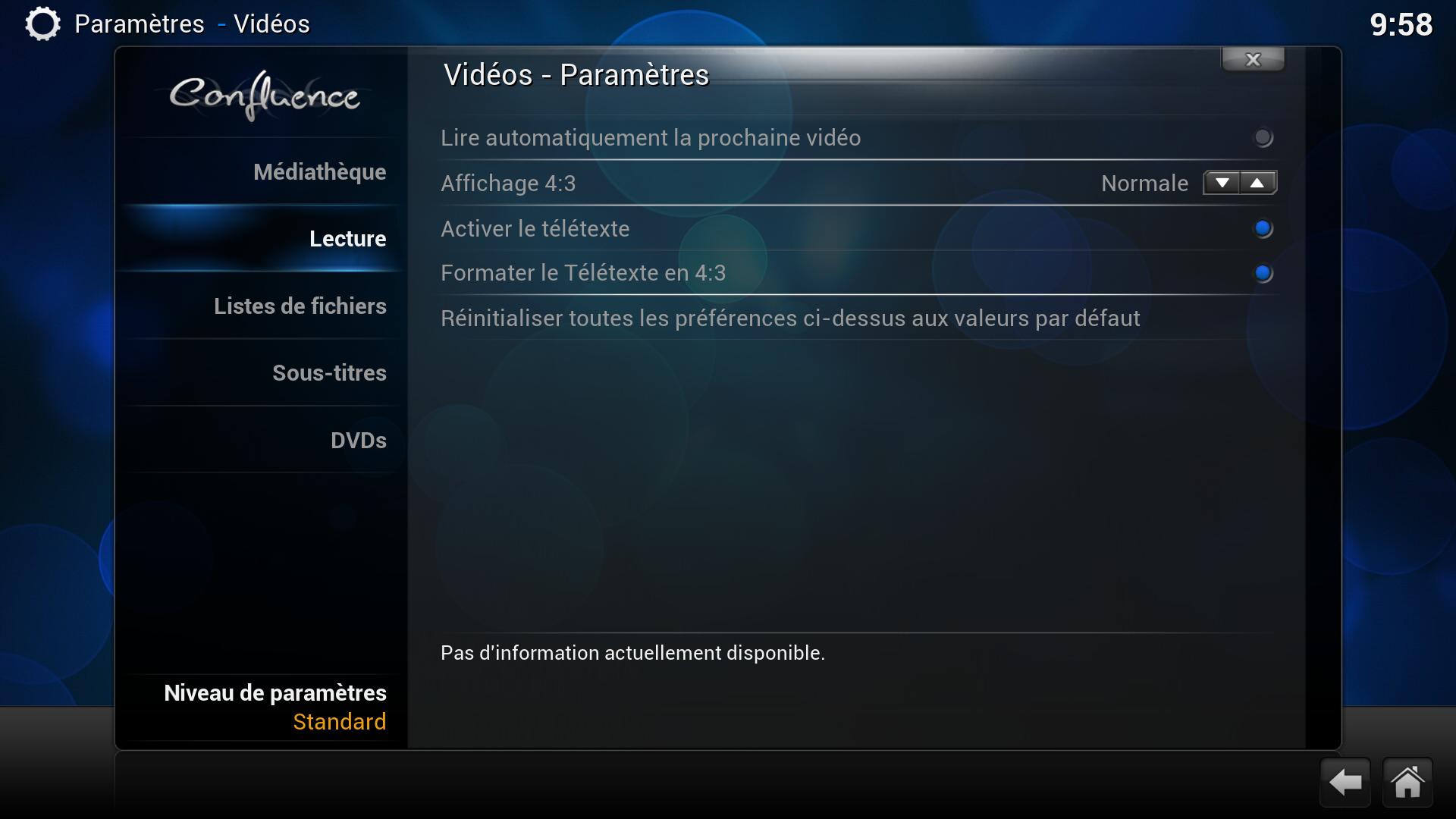The width and height of the screenshot is (1456, 819).
Task: Click the home icon button
Action: pyautogui.click(x=1407, y=782)
